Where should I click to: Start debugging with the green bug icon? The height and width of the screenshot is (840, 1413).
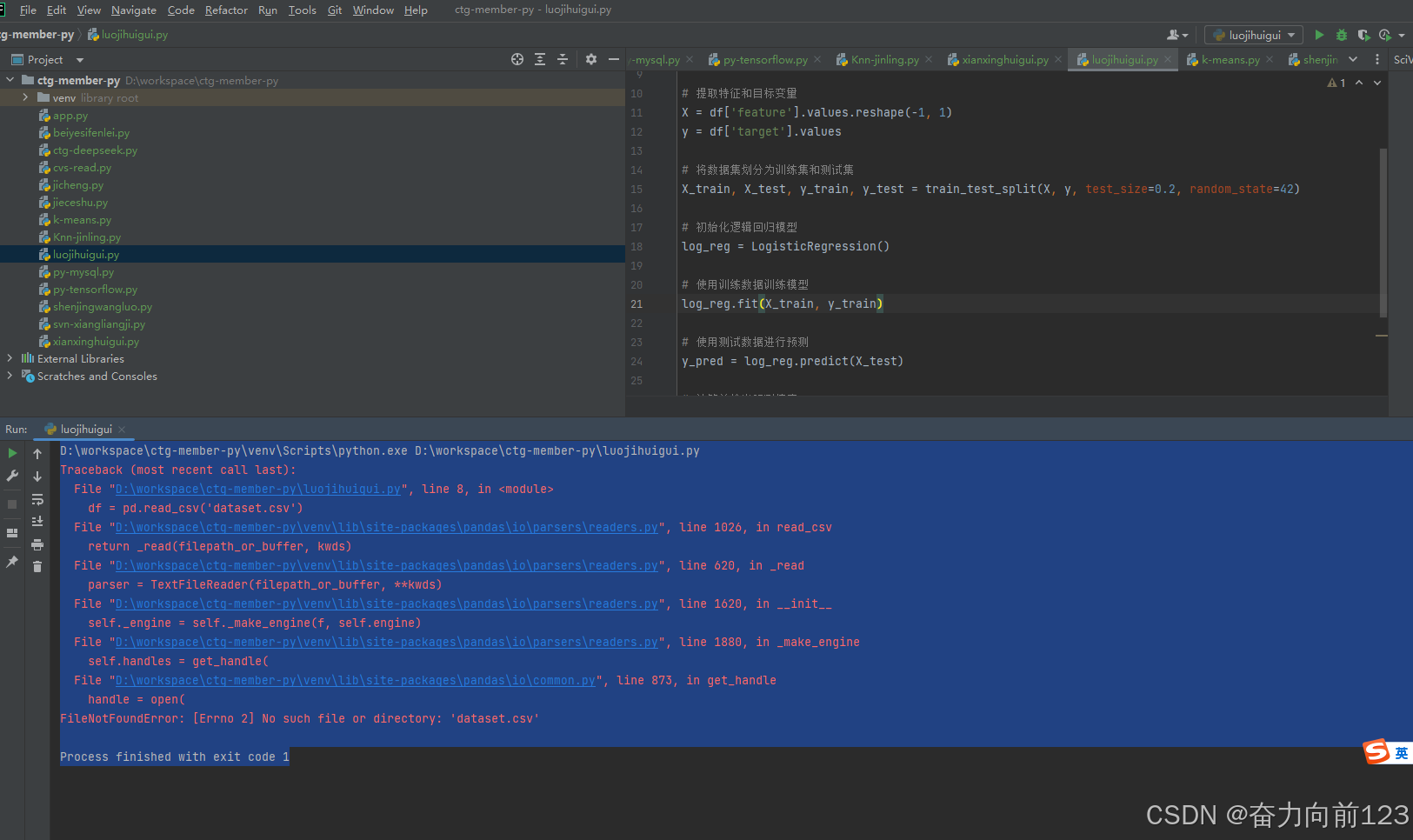pos(1342,35)
